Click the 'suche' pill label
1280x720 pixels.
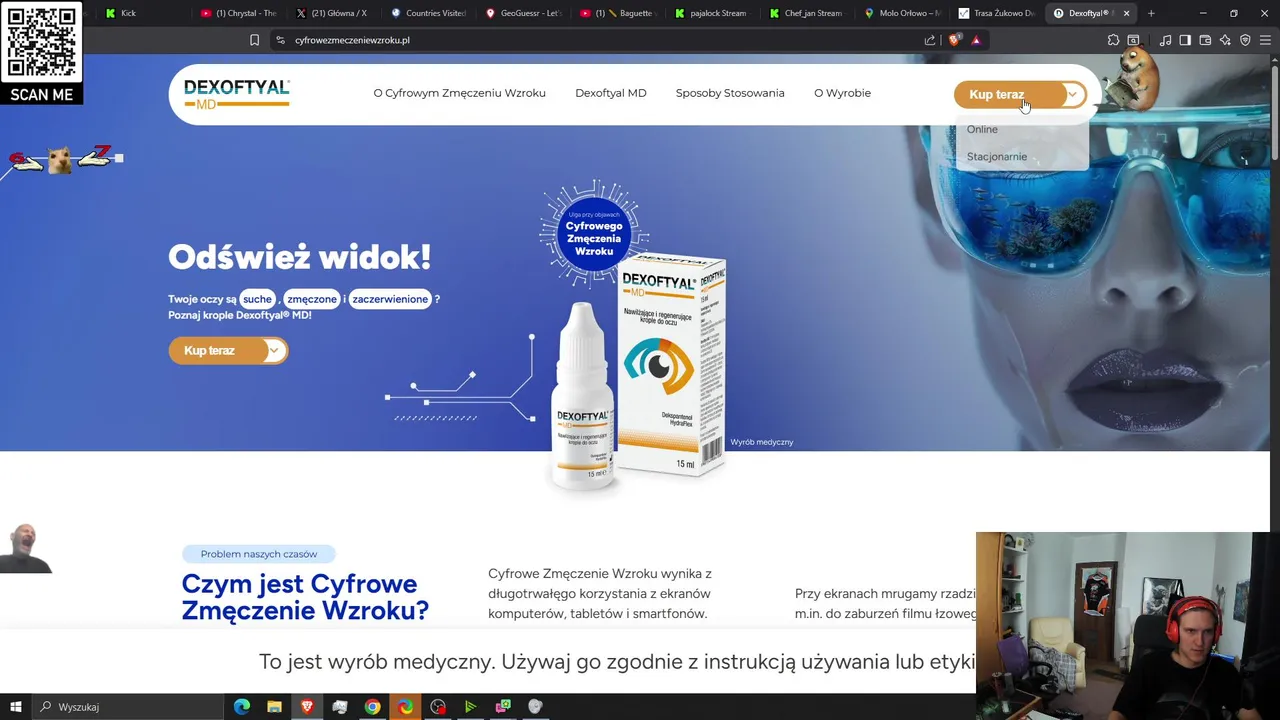(257, 299)
